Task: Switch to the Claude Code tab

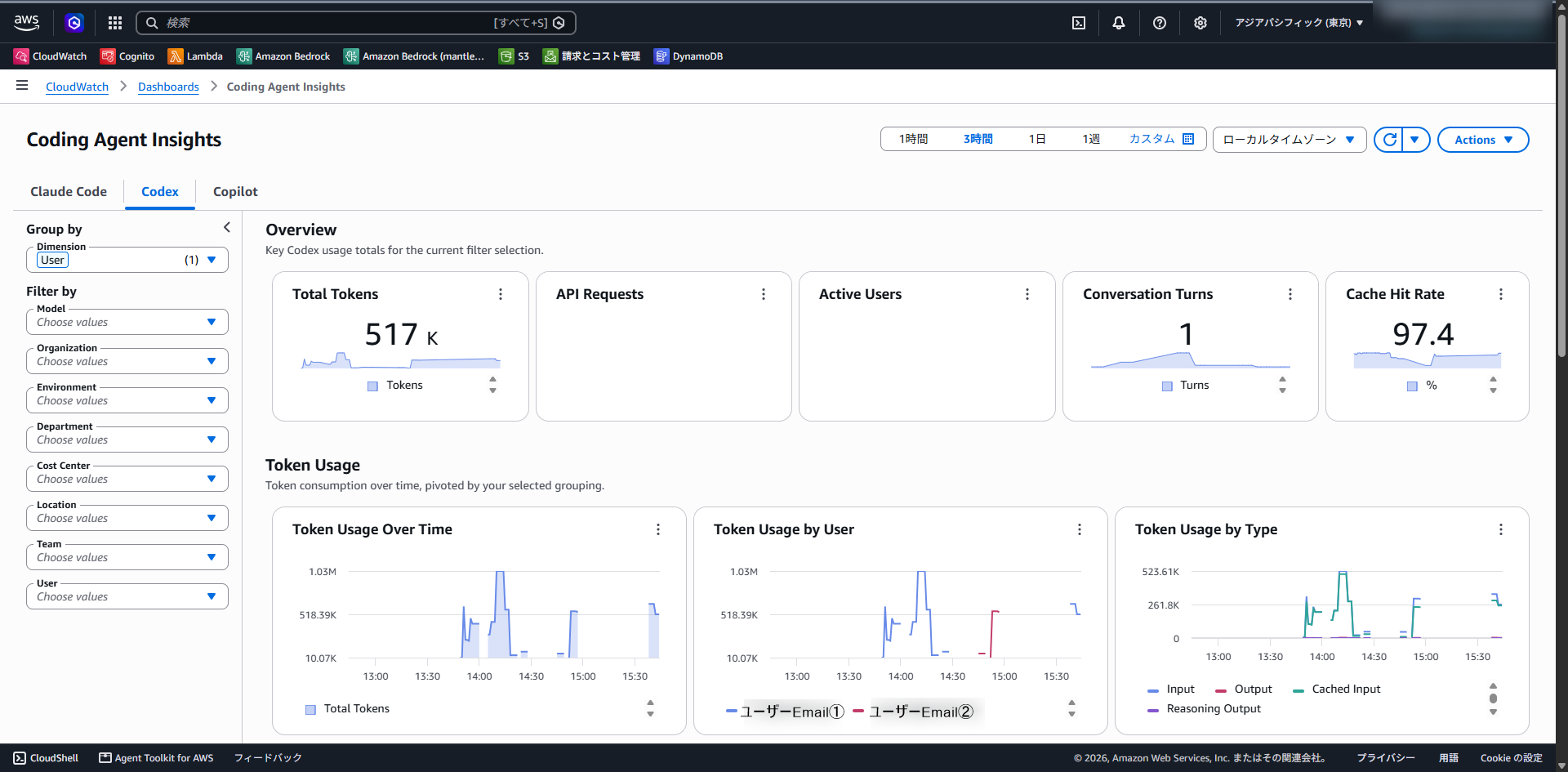Action: [69, 191]
